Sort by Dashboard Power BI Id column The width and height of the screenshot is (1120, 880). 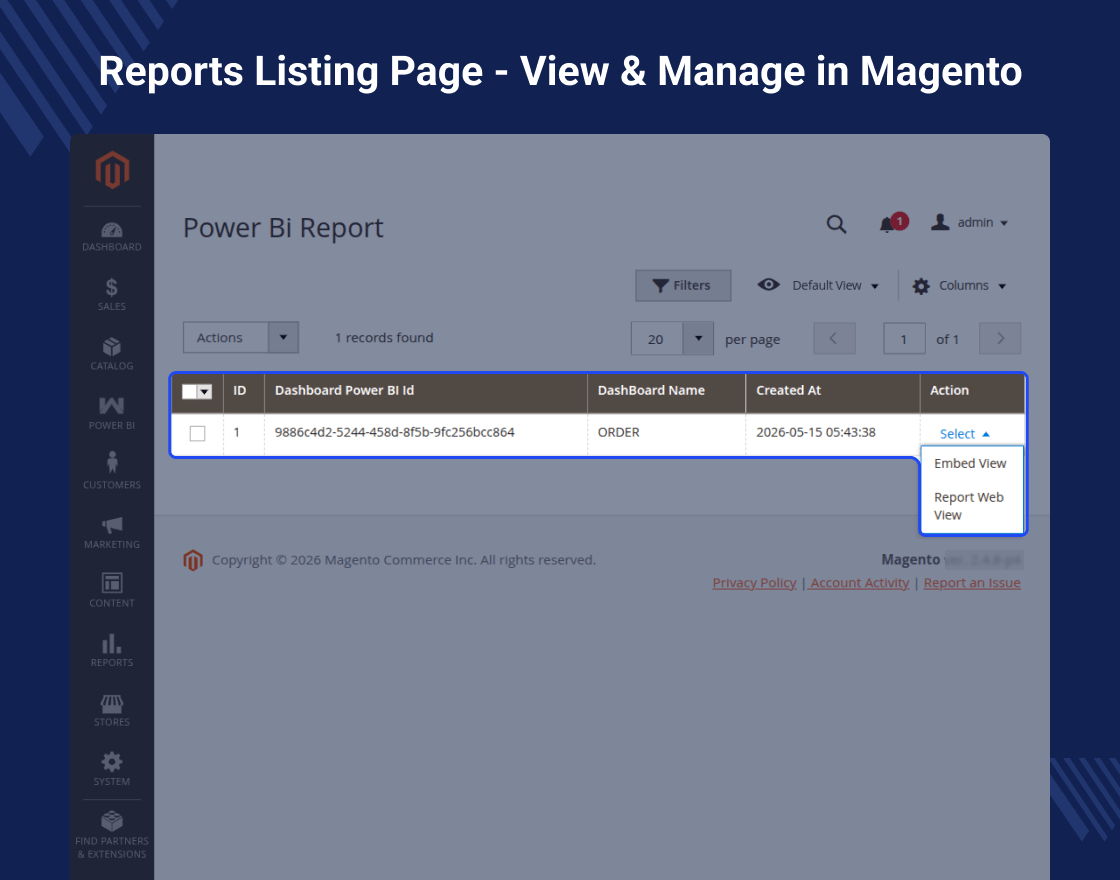coord(426,391)
